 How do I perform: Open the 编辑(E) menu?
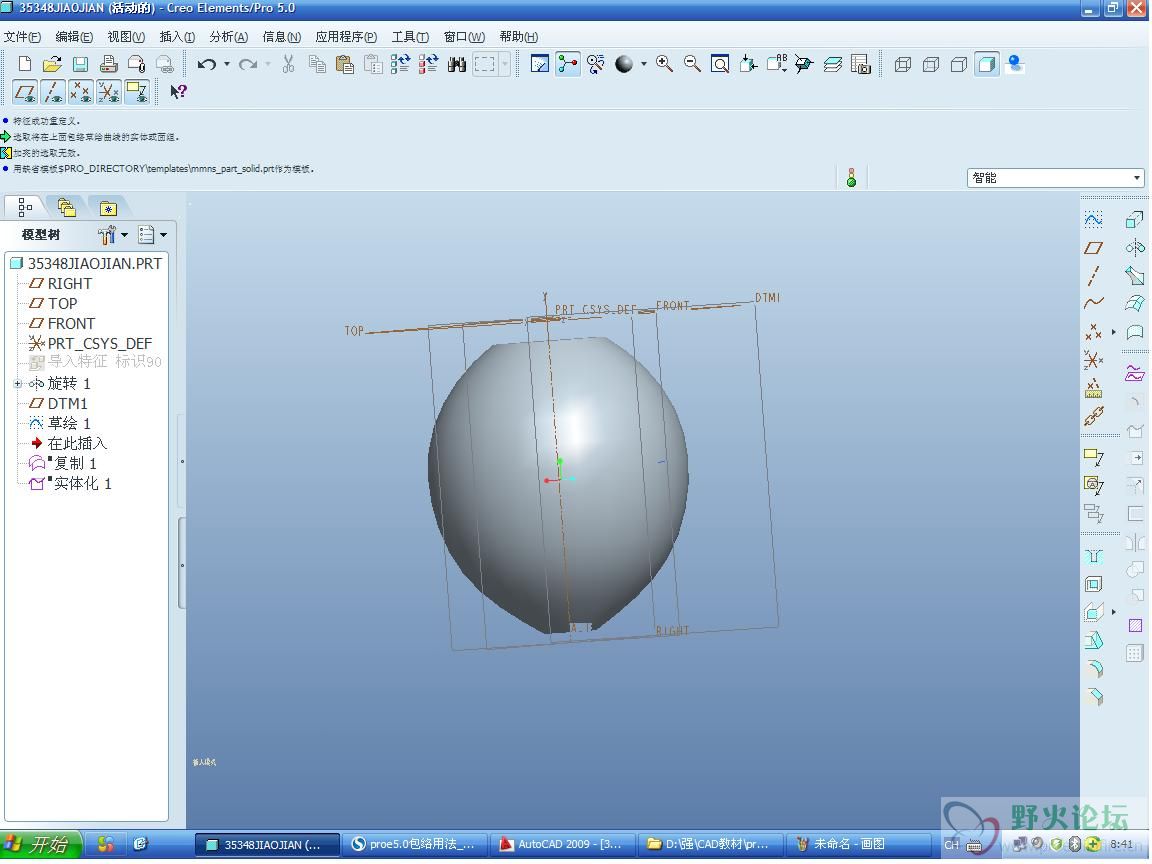[74, 37]
